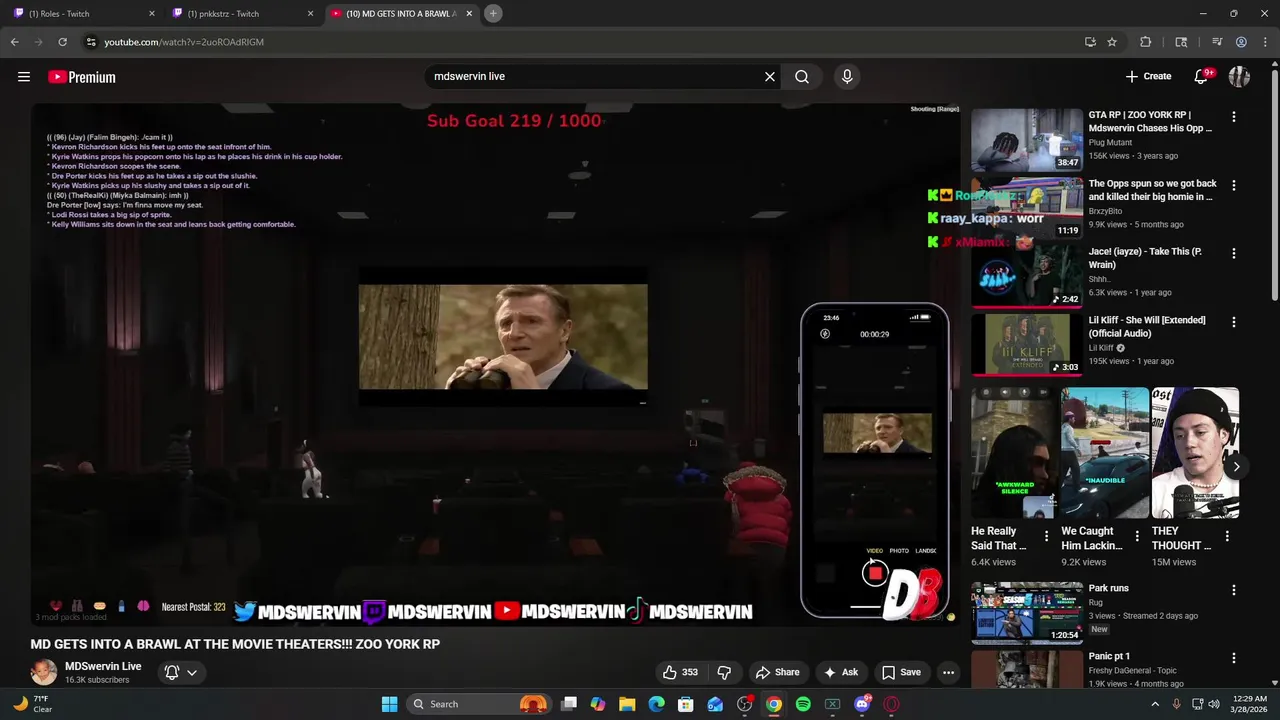Open Park runs streamed video thumbnail
This screenshot has width=1280, height=720.
pos(1027,612)
